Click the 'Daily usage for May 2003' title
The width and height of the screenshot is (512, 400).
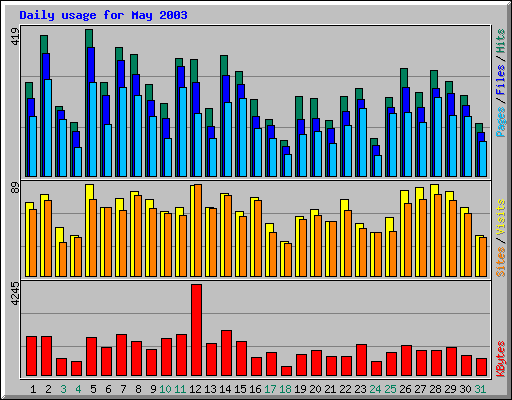click(103, 15)
